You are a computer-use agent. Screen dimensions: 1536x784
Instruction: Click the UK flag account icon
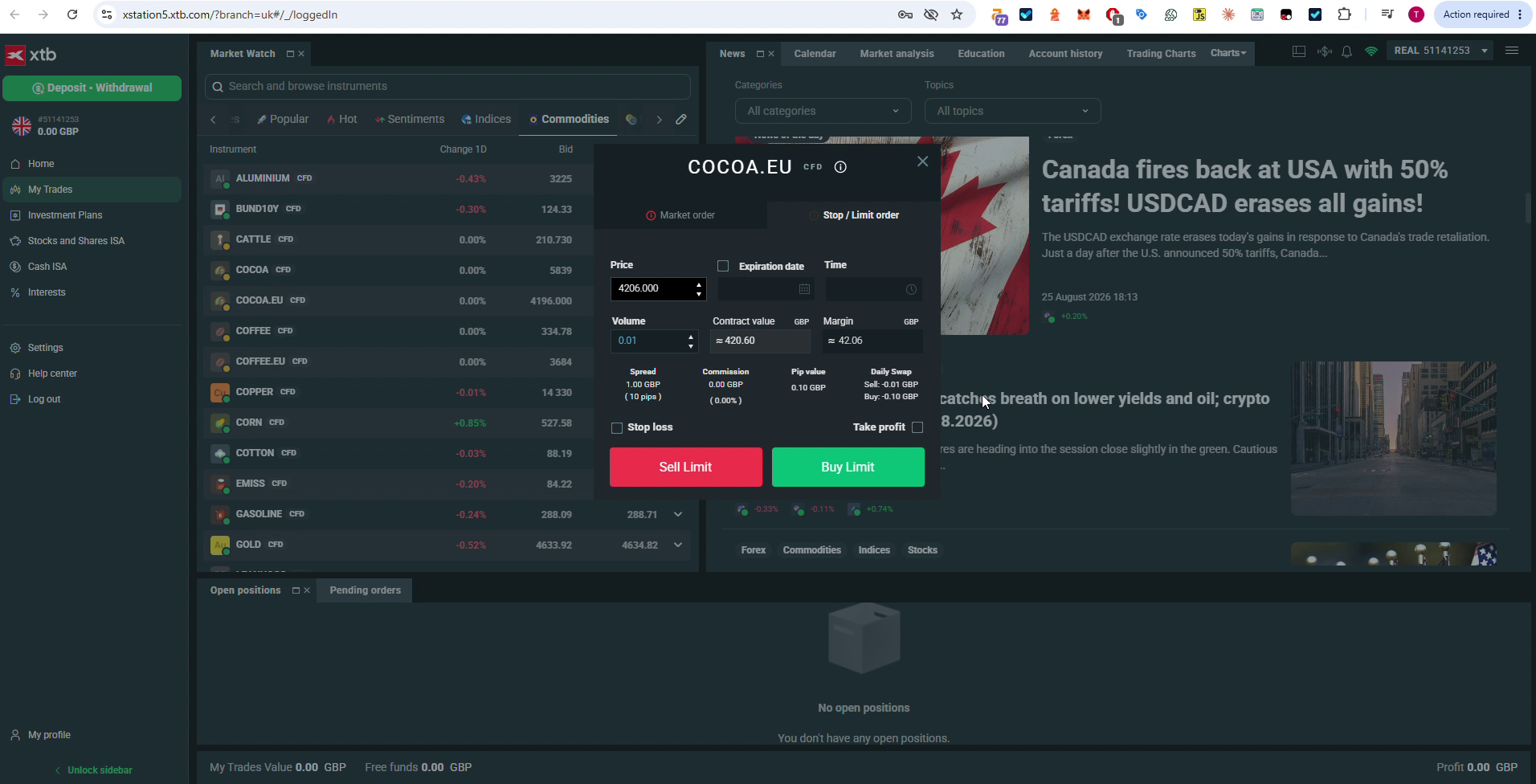click(x=22, y=125)
